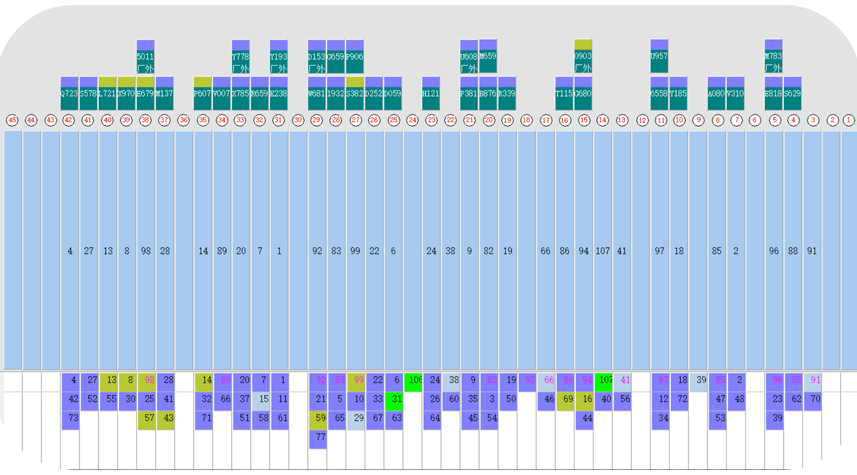Image resolution: width=857 pixels, height=475 pixels.
Task: Click vehicle block W681
Action: (316, 93)
